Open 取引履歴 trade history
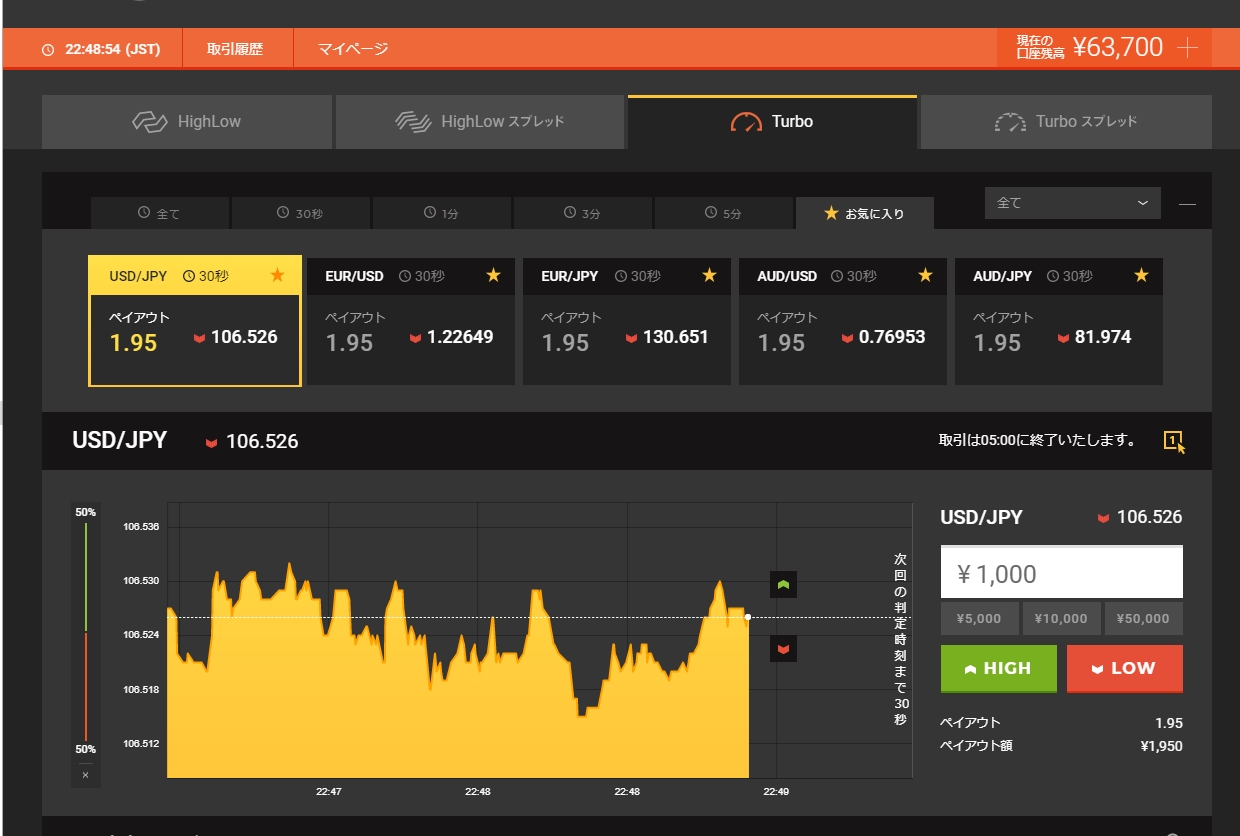This screenshot has height=836, width=1240. 235,48
